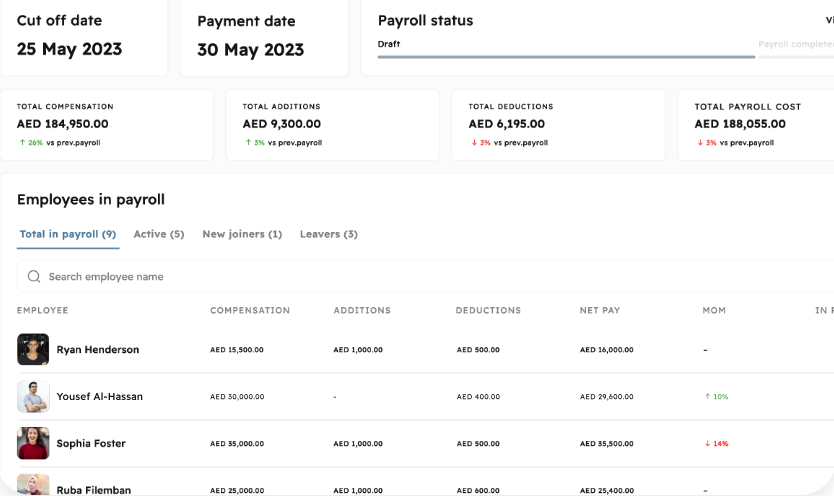This screenshot has width=834, height=496.
Task: Select the Sophia Foster name
Action: point(91,443)
